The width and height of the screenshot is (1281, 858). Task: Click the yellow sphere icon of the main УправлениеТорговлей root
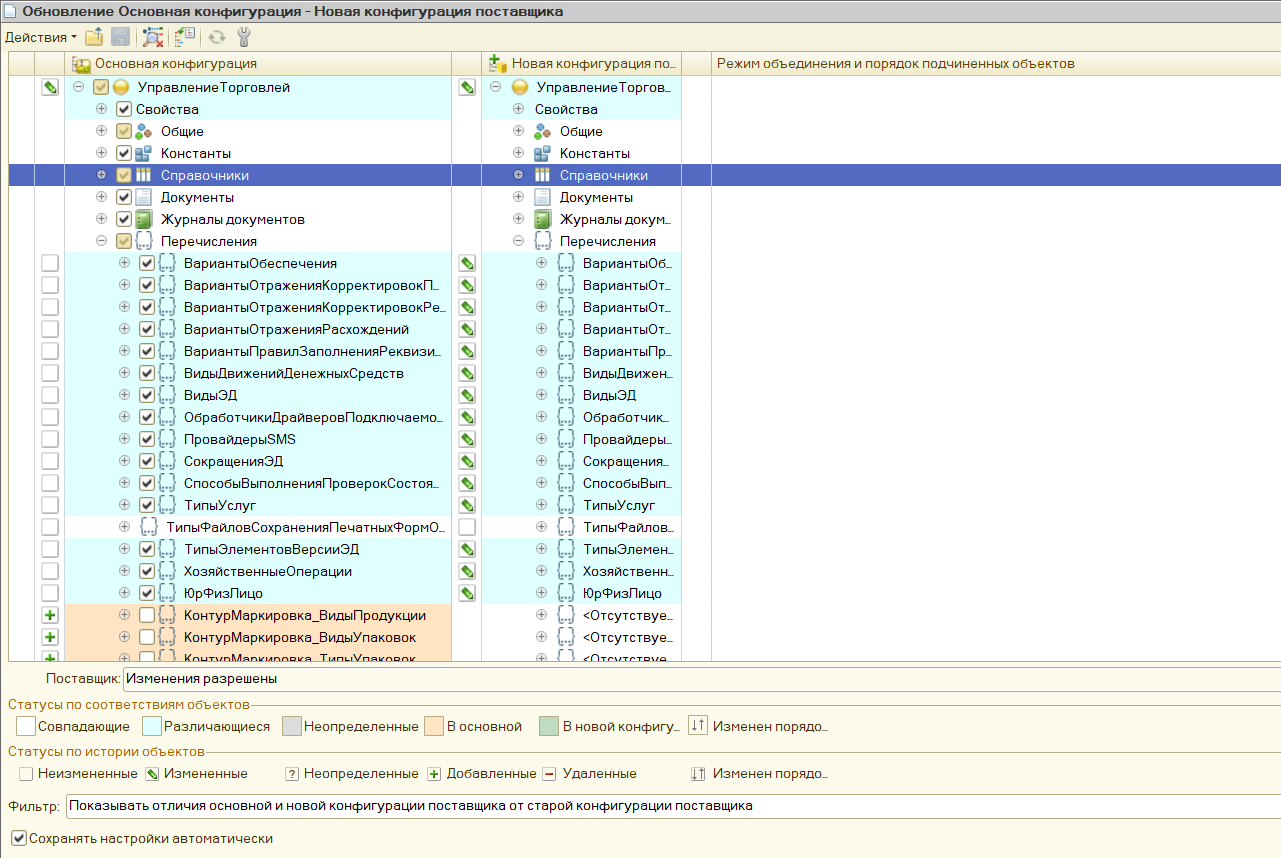click(x=121, y=87)
